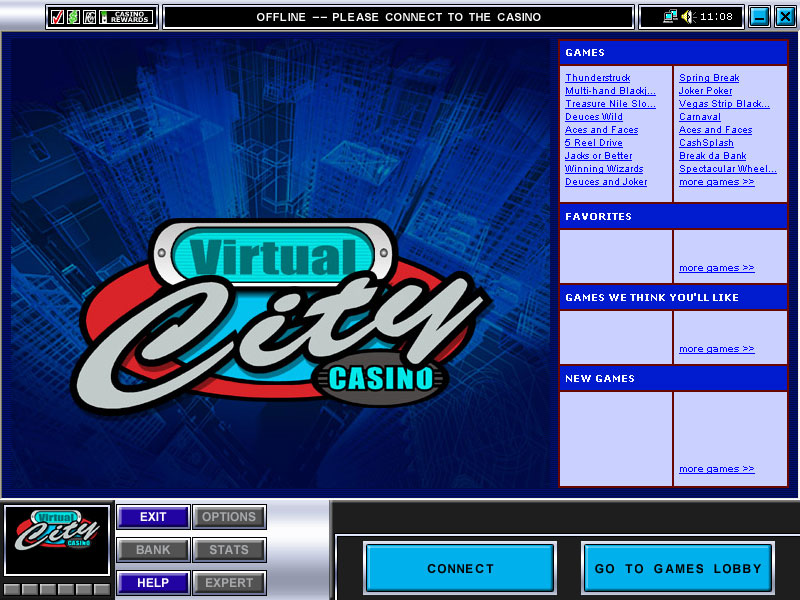Open the Casino Rewards badge
800x600 pixels.
(126, 17)
